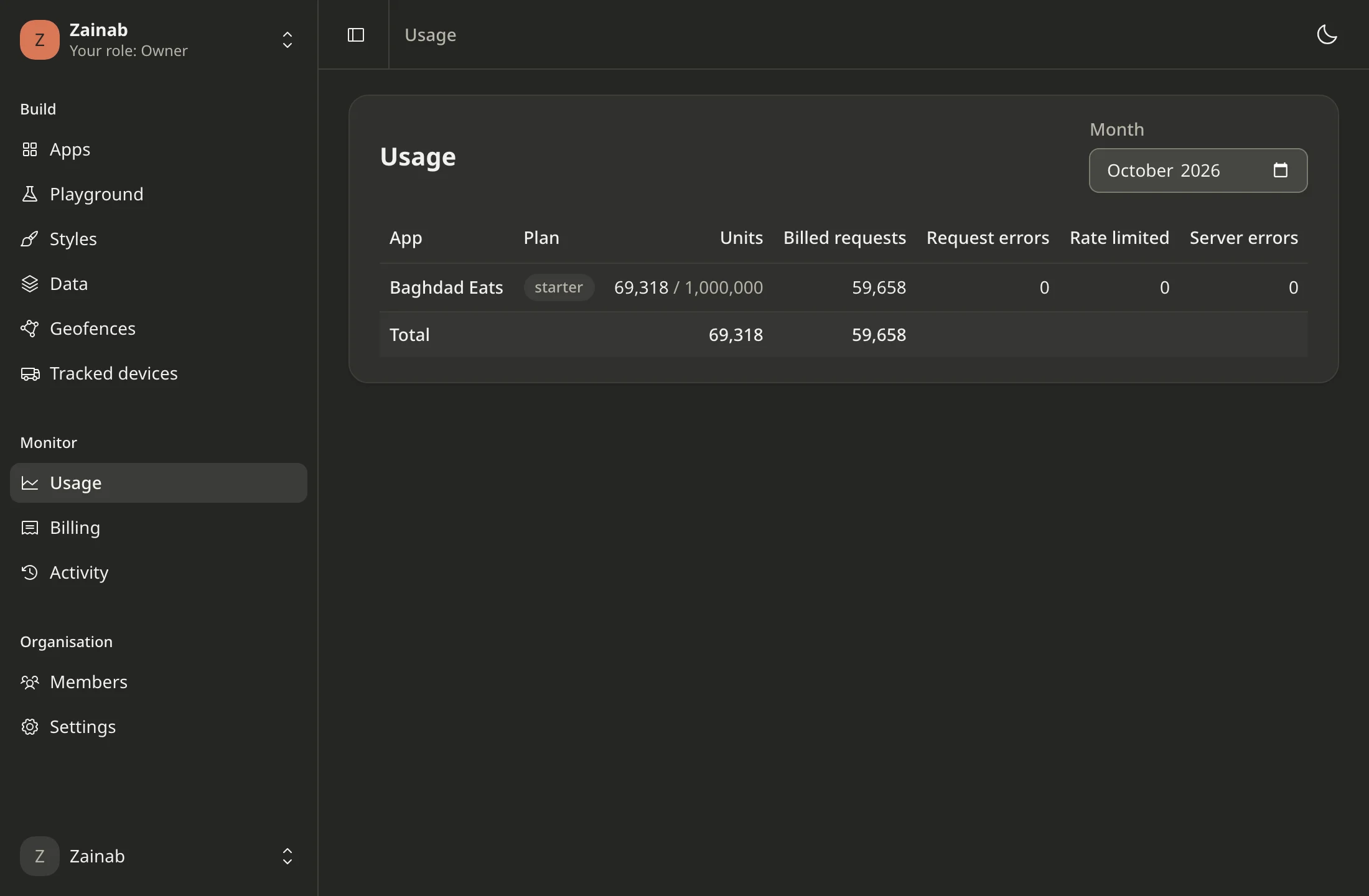Expand the Zainab user menu chevrons at bottom
This screenshot has width=1369, height=896.
(287, 856)
